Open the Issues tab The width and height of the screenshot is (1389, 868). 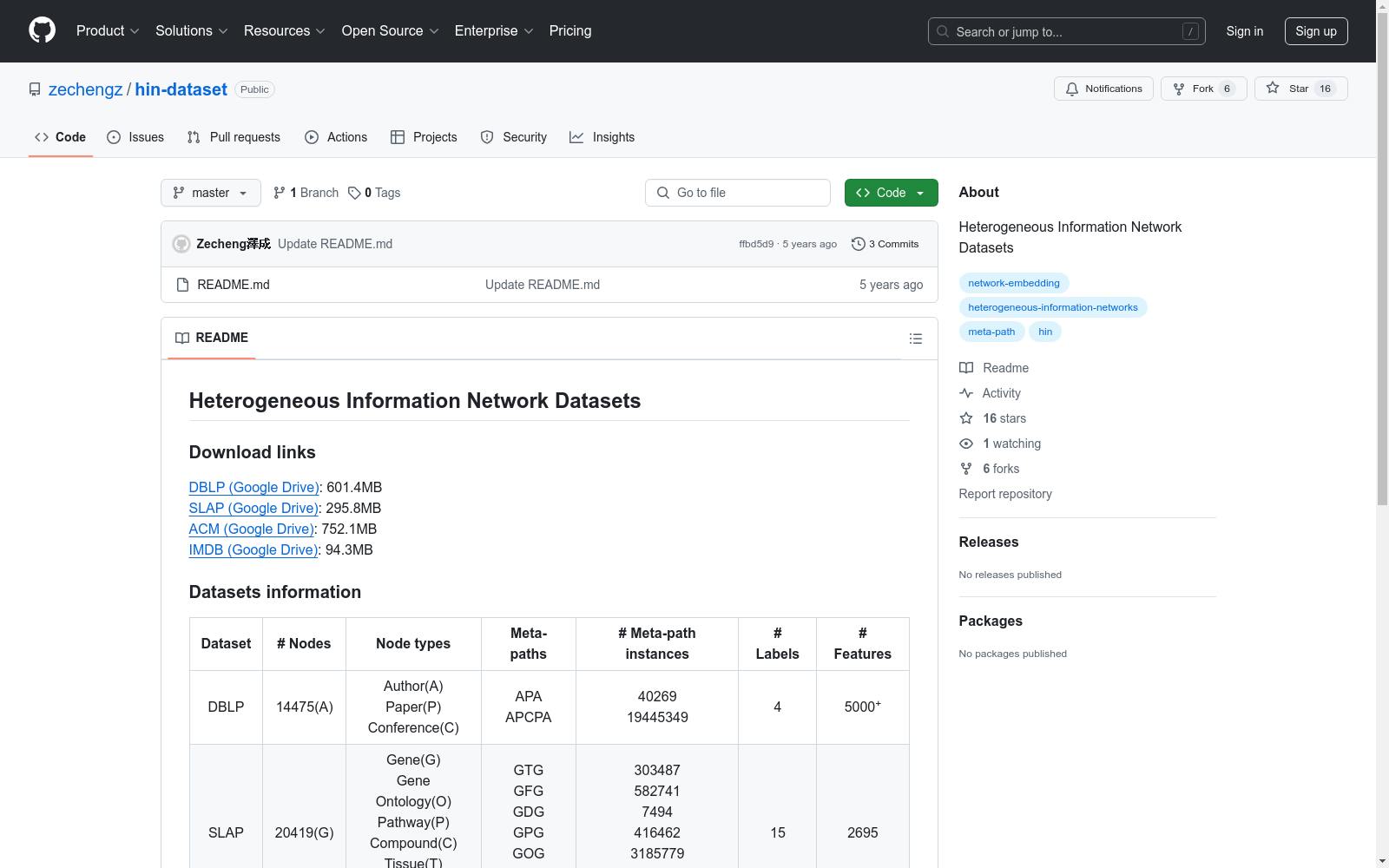[135, 137]
